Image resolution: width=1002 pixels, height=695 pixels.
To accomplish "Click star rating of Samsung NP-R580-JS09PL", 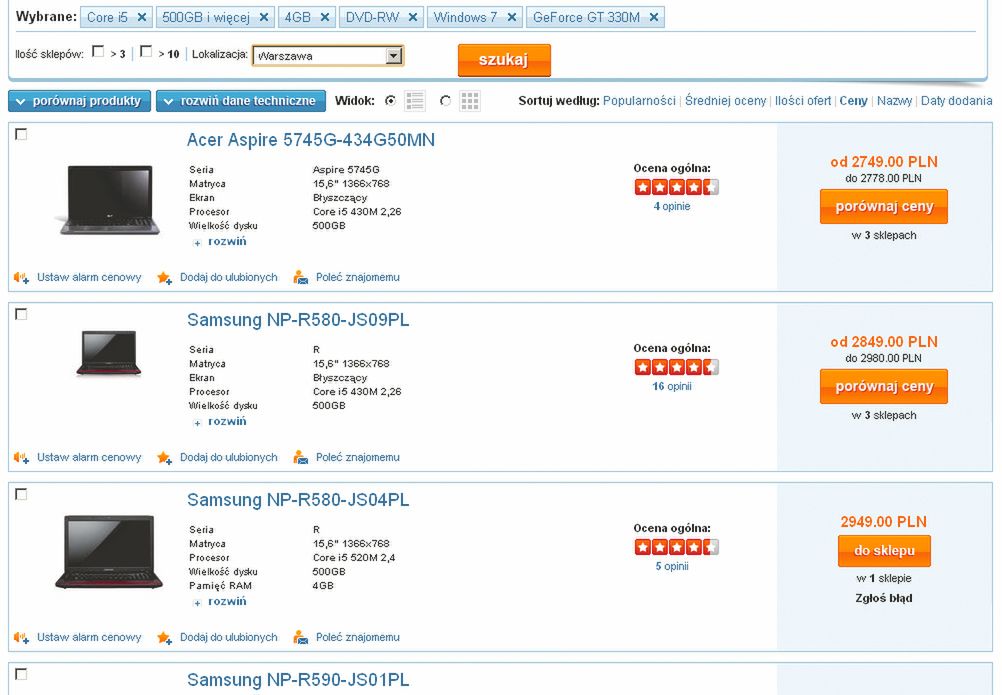I will coord(676,367).
